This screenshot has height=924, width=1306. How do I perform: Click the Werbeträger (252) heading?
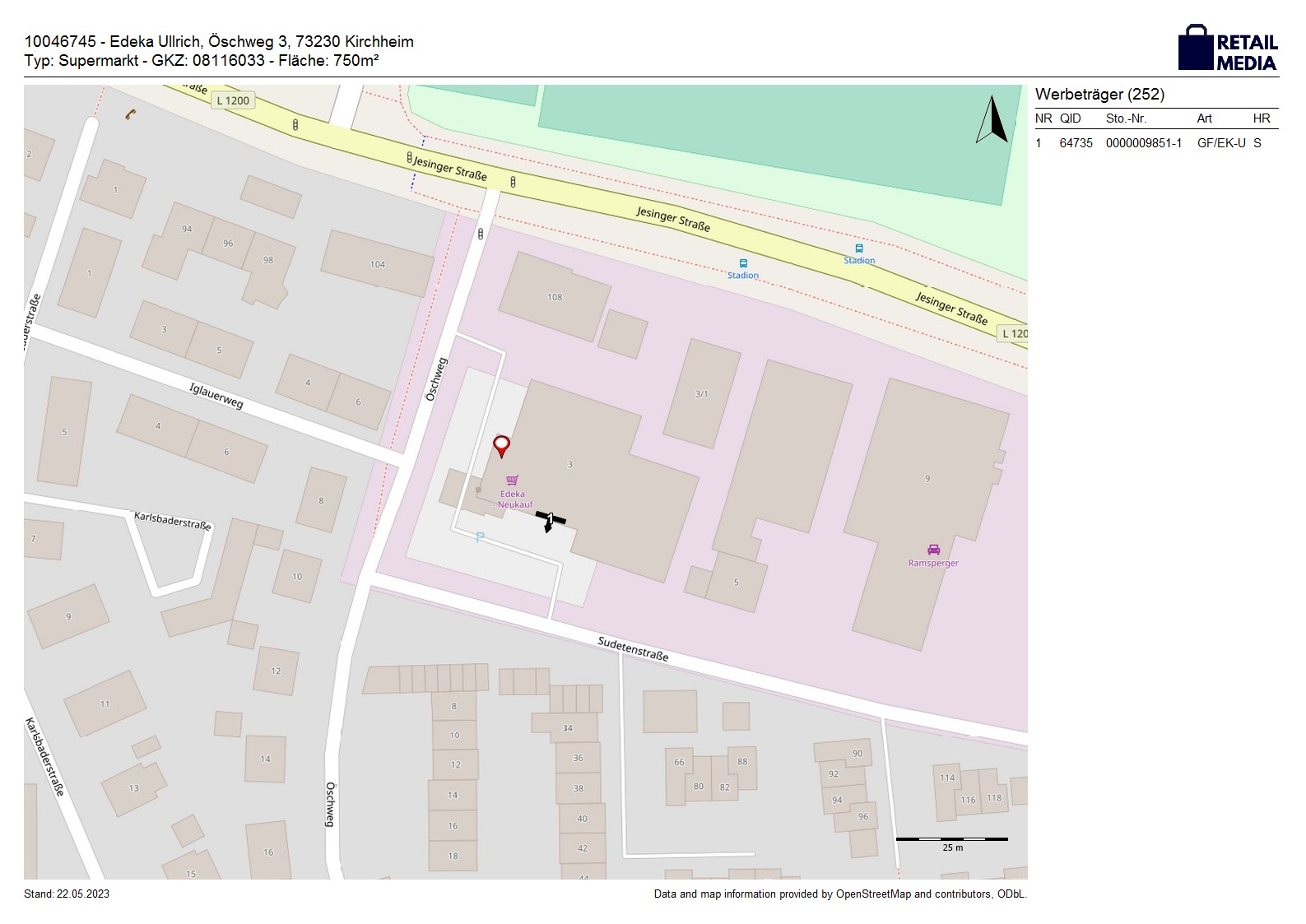coord(1099,95)
